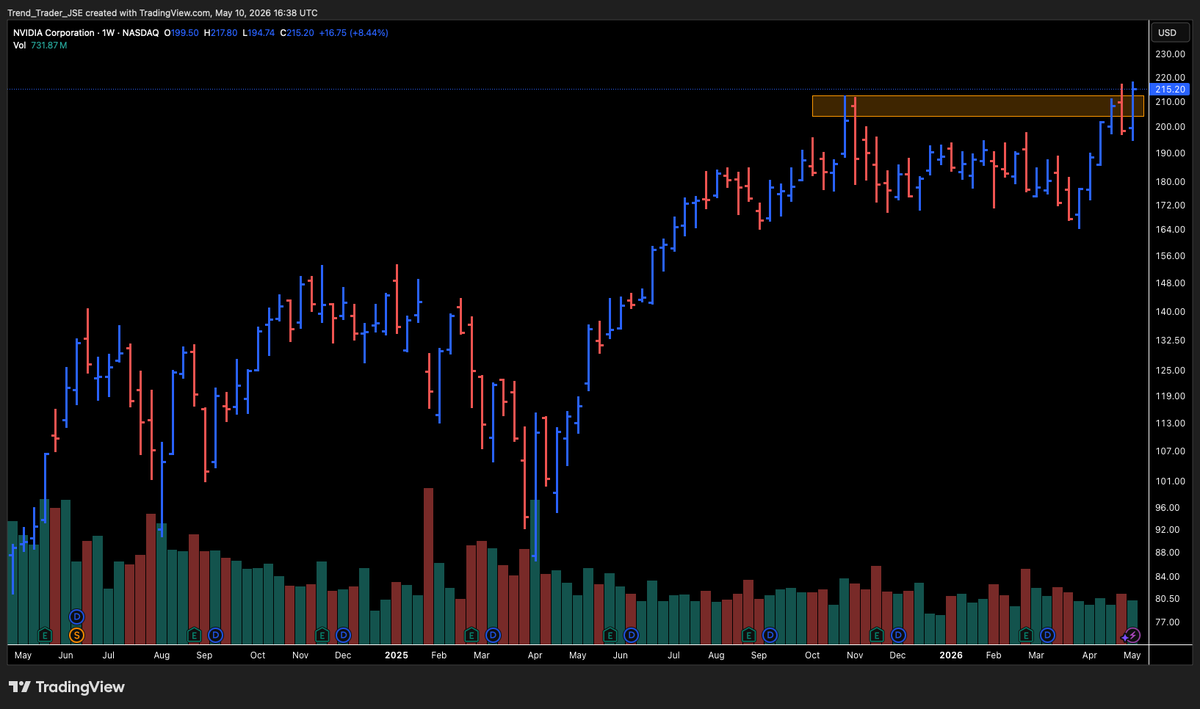
Task: Select the earnings E marker after Nov 2024
Action: click(x=322, y=634)
